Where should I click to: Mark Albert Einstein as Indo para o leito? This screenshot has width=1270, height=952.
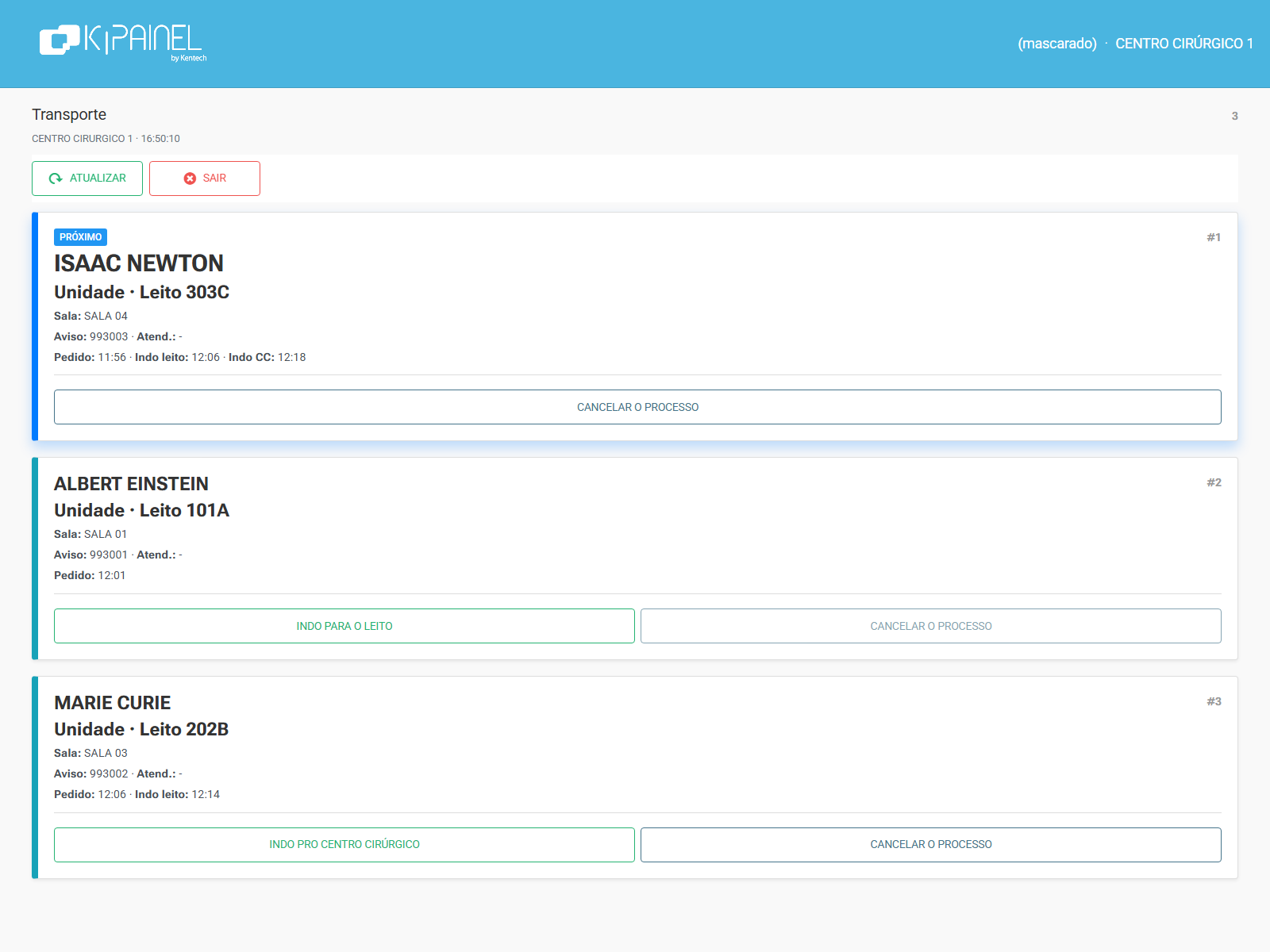tap(344, 626)
